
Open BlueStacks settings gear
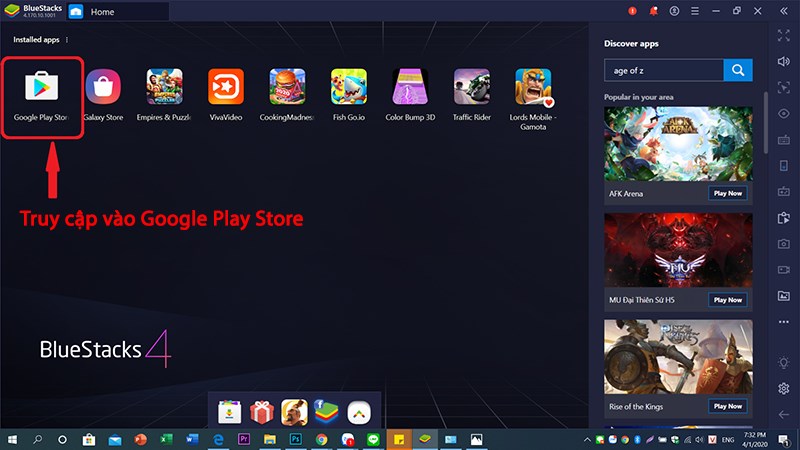[x=784, y=389]
